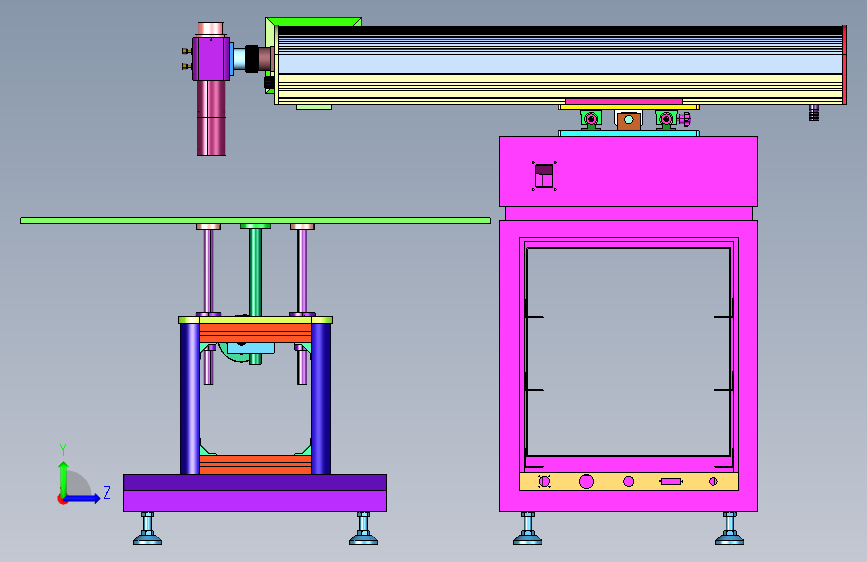Select the right blue support column

click(x=321, y=398)
